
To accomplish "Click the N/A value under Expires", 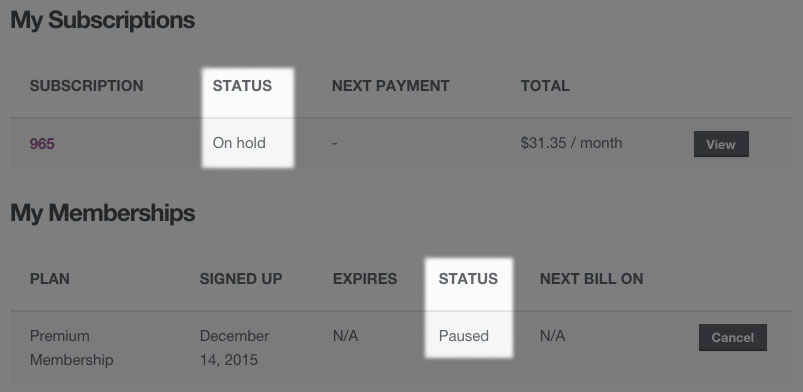I will pyautogui.click(x=345, y=336).
